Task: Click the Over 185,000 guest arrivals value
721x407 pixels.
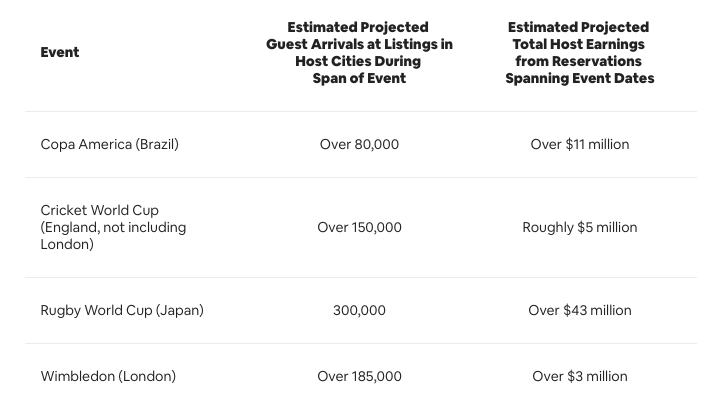Action: (359, 376)
